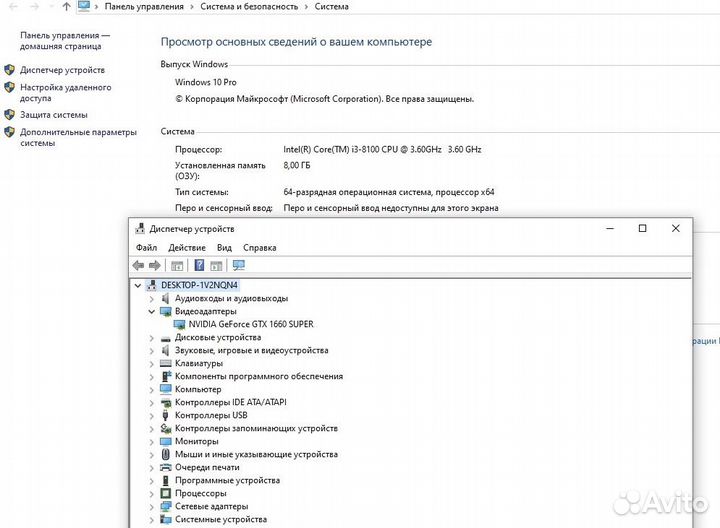Viewport: 720px width, 528px height.
Task: Expand the Клавиатуры category
Action: (152, 363)
